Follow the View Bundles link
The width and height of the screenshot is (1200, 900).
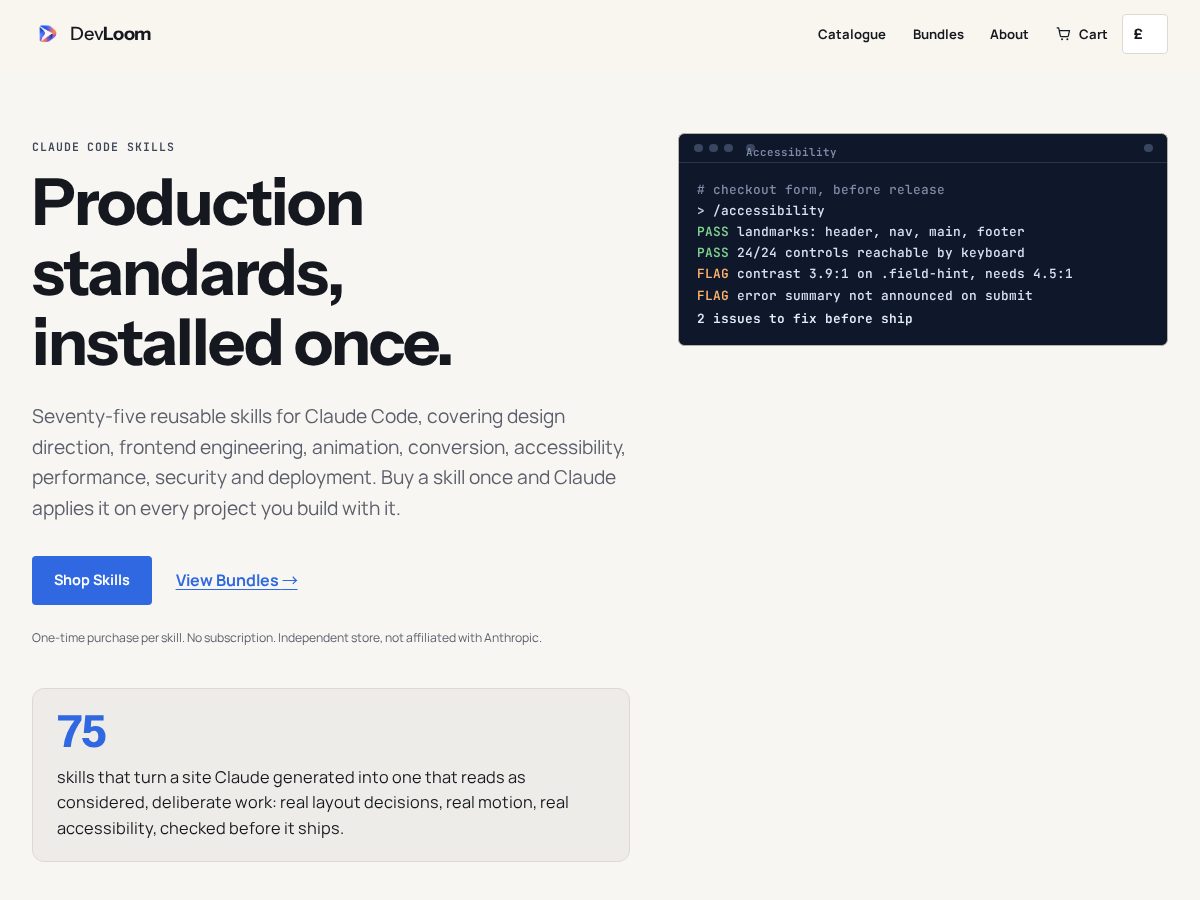(x=237, y=580)
